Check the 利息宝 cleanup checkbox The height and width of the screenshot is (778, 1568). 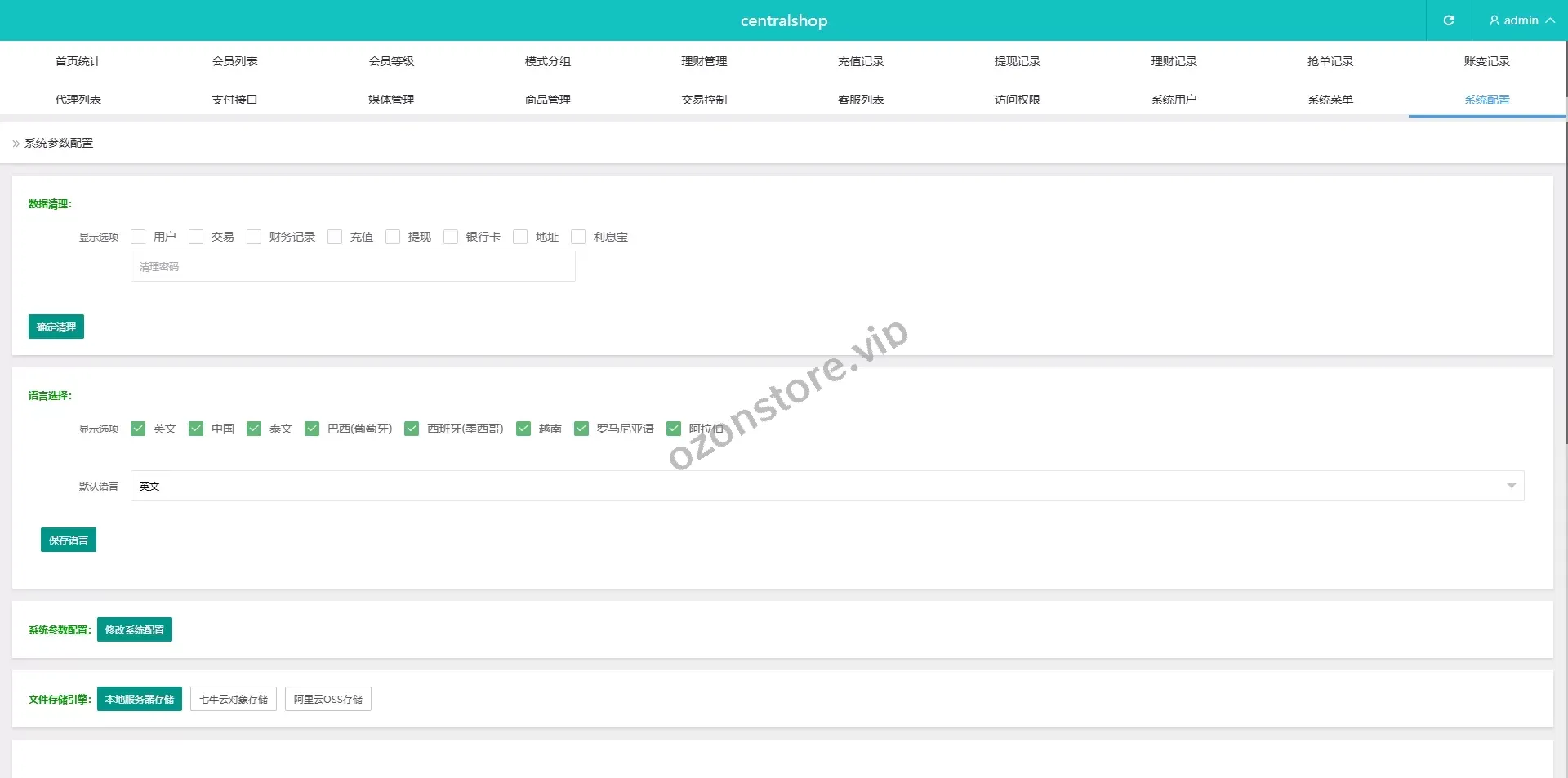pos(578,237)
